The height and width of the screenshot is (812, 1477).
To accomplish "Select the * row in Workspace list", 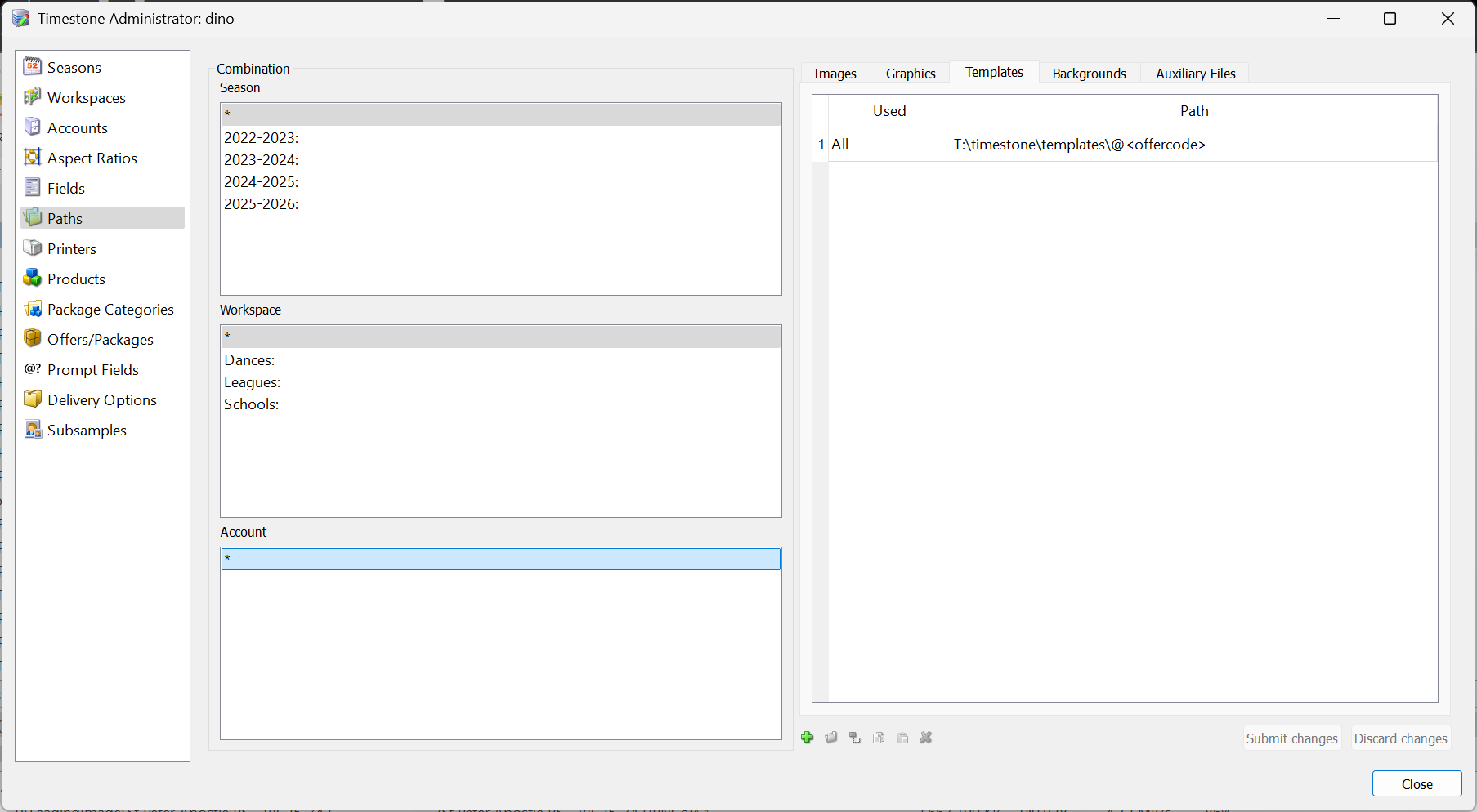I will pos(501,337).
